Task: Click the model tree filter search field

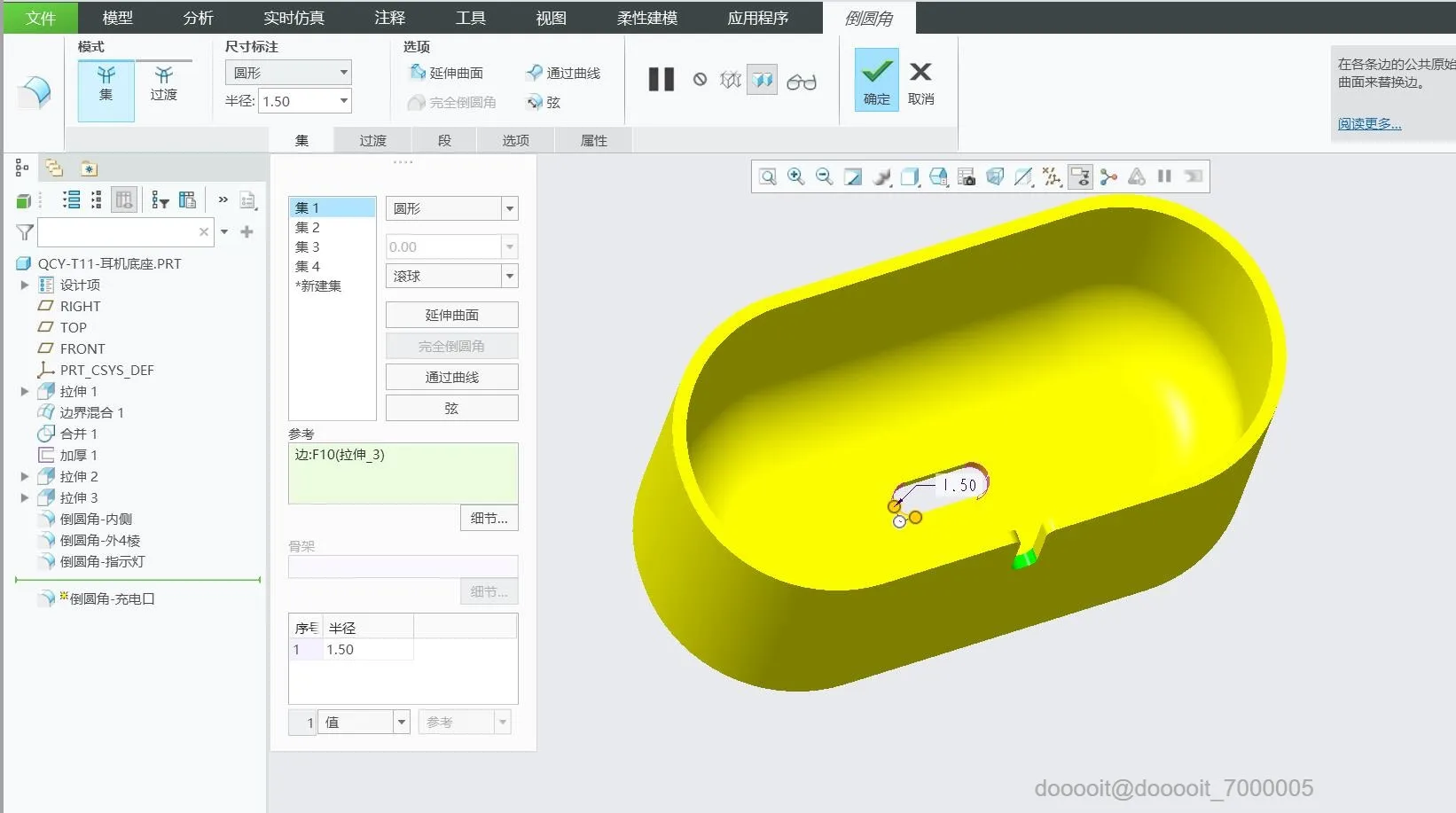Action: [x=117, y=232]
